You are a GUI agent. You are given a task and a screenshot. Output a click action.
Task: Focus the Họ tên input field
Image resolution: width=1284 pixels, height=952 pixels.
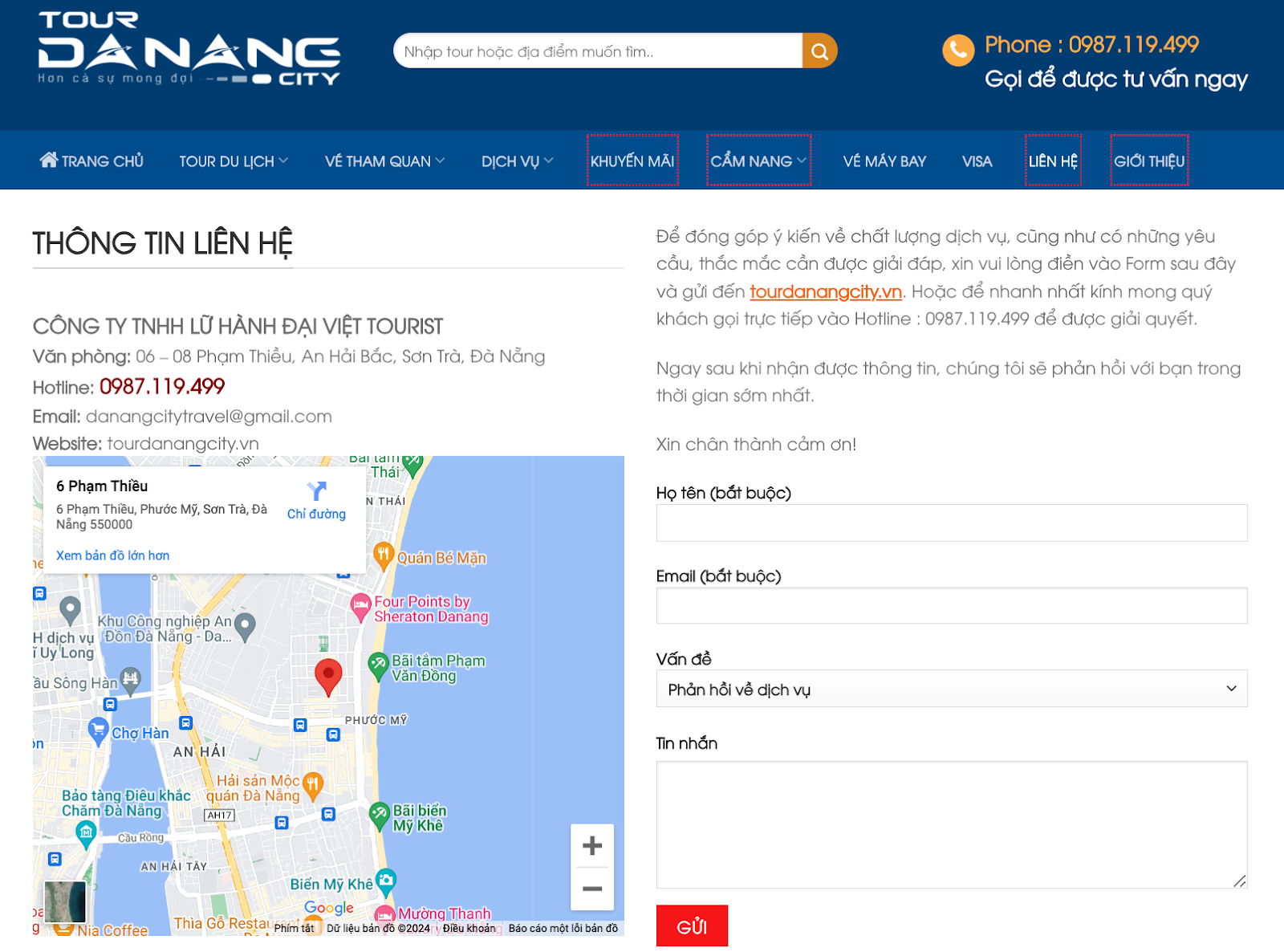(952, 523)
